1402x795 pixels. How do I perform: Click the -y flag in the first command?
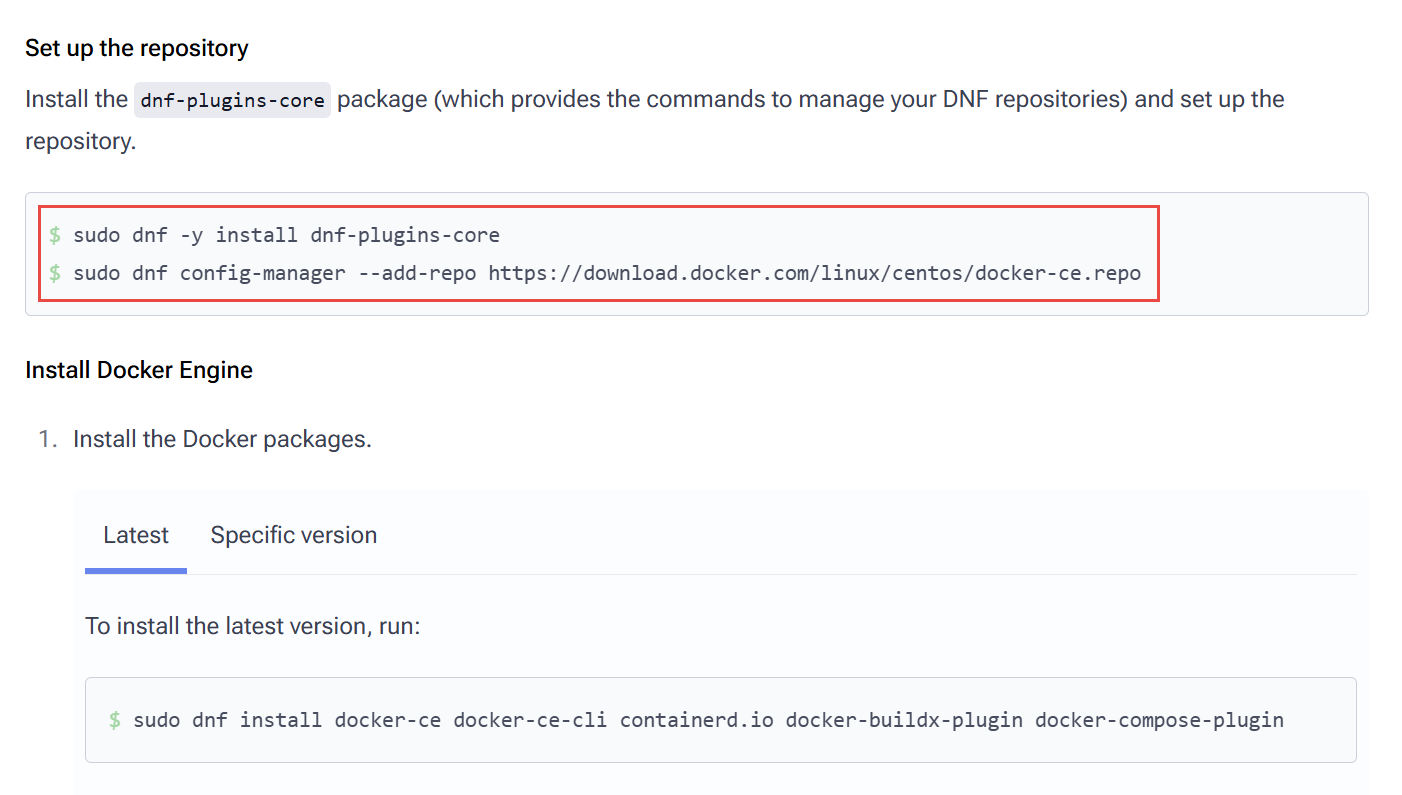coord(191,235)
